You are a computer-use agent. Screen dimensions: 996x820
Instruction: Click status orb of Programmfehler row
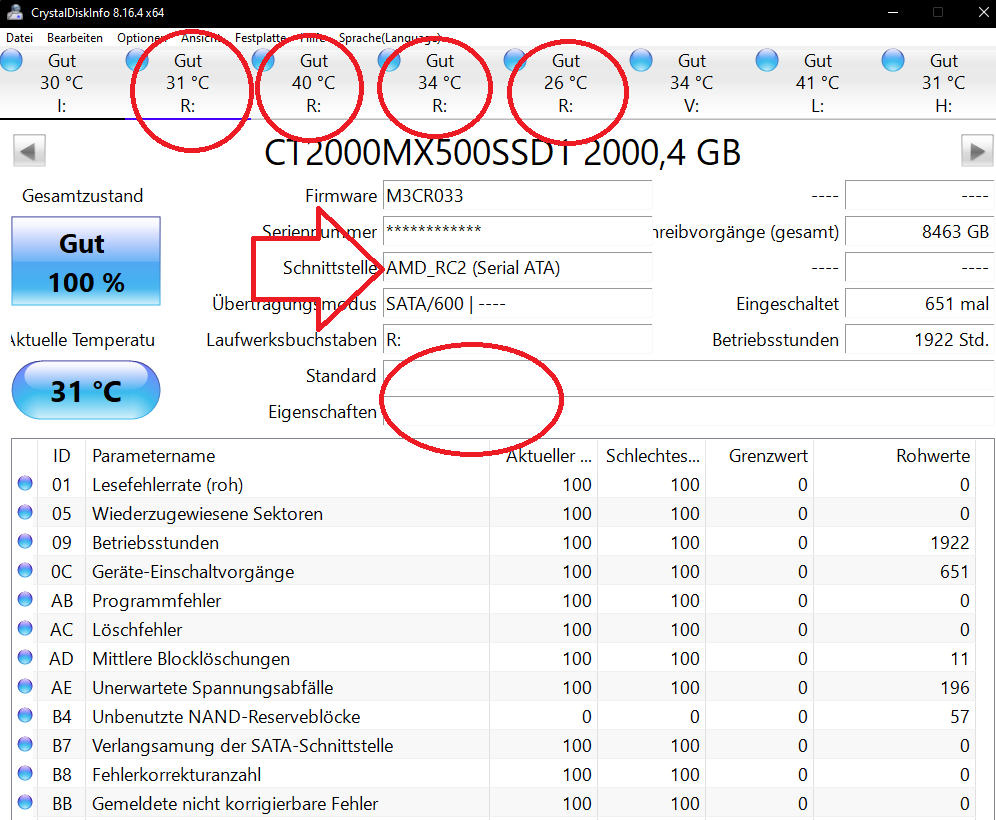[x=25, y=599]
